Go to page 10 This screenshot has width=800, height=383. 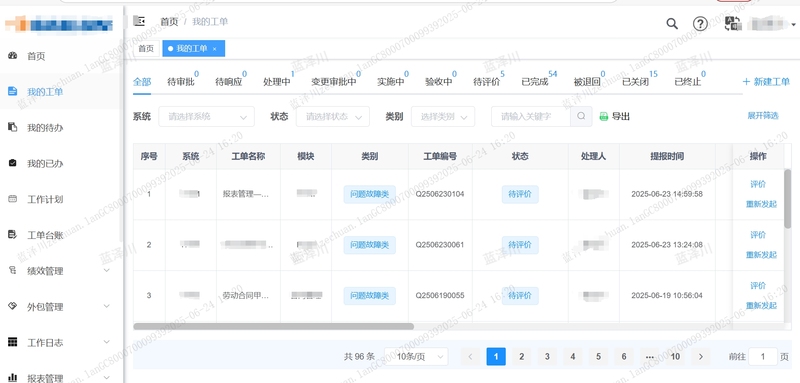[x=675, y=356]
